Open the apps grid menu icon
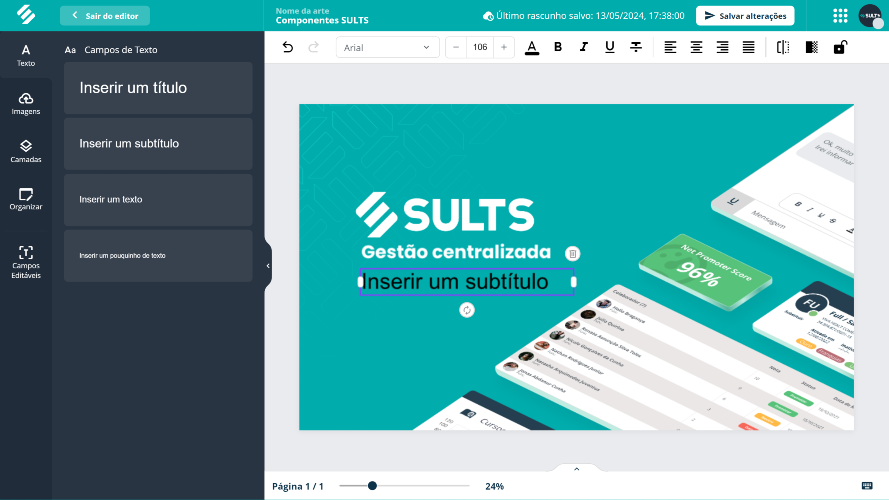The width and height of the screenshot is (889, 500). [x=840, y=16]
